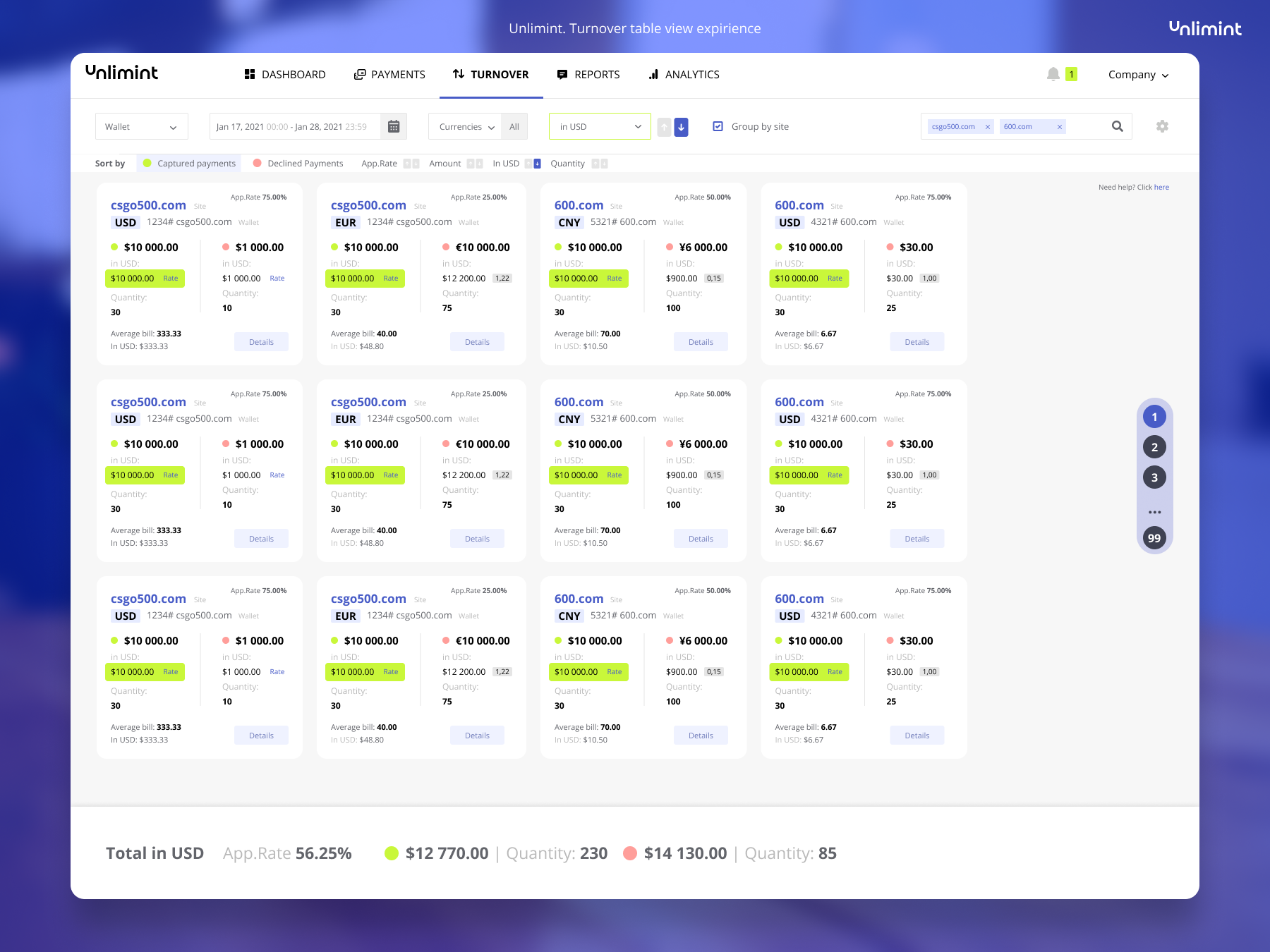Open the Reports tab
The height and width of the screenshot is (952, 1270).
point(588,74)
